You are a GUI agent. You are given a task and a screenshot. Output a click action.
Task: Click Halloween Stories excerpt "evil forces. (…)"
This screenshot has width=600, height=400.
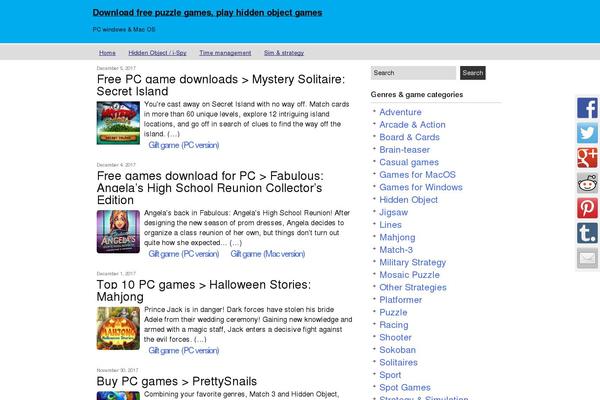click(x=248, y=325)
